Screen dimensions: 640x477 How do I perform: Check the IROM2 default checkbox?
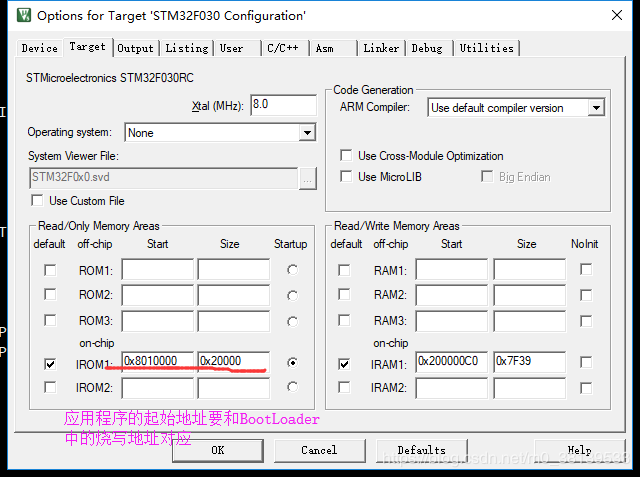pos(50,387)
